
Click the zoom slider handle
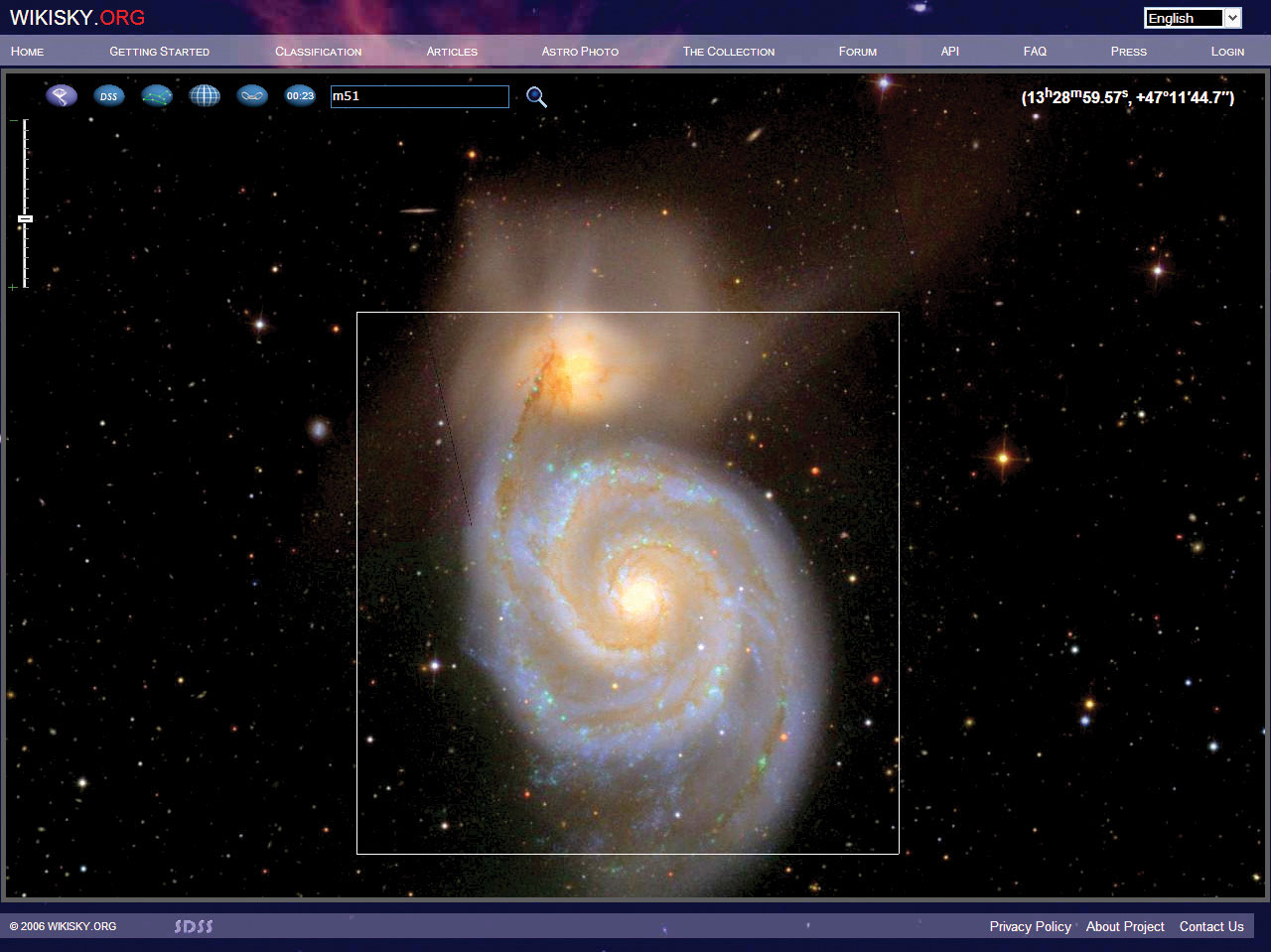click(26, 218)
